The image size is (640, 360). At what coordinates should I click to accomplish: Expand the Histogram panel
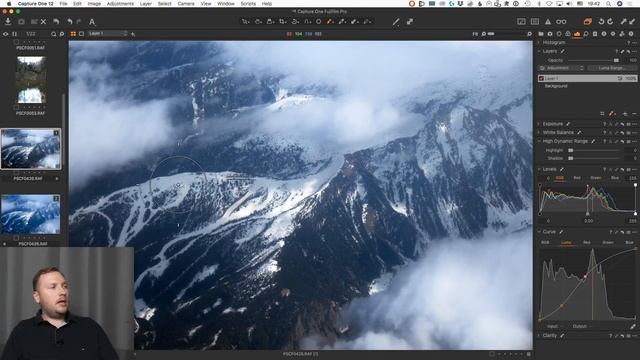point(539,42)
